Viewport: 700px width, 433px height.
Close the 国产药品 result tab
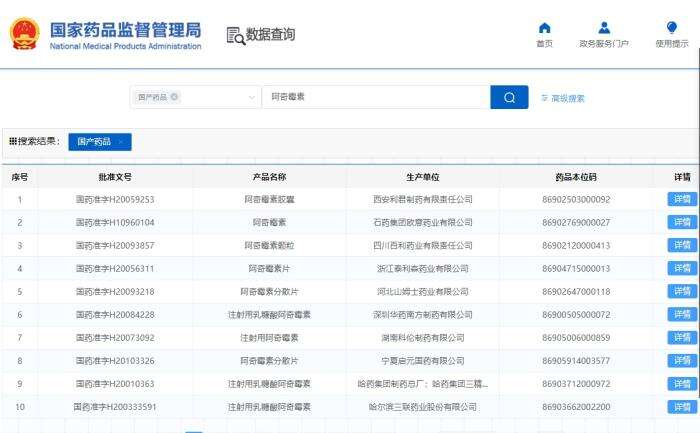pyautogui.click(x=121, y=142)
